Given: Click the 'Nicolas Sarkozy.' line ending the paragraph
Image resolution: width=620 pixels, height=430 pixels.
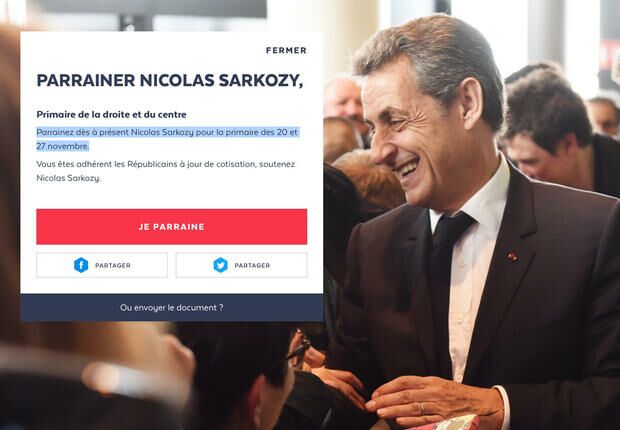Looking at the screenshot, I should (x=69, y=178).
